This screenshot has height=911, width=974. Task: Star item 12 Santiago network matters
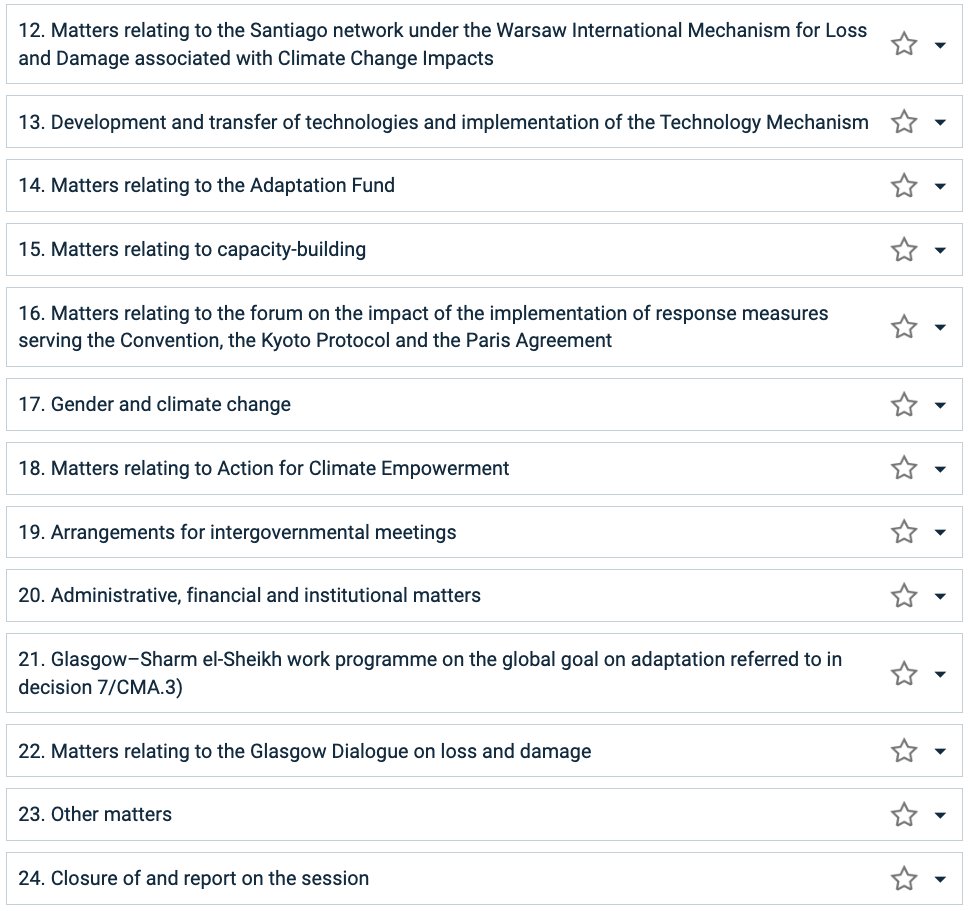pyautogui.click(x=904, y=44)
